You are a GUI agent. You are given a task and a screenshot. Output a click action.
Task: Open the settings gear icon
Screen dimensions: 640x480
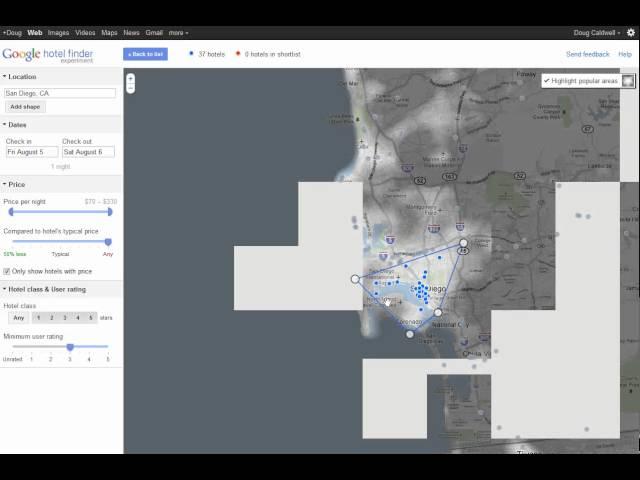coord(631,33)
